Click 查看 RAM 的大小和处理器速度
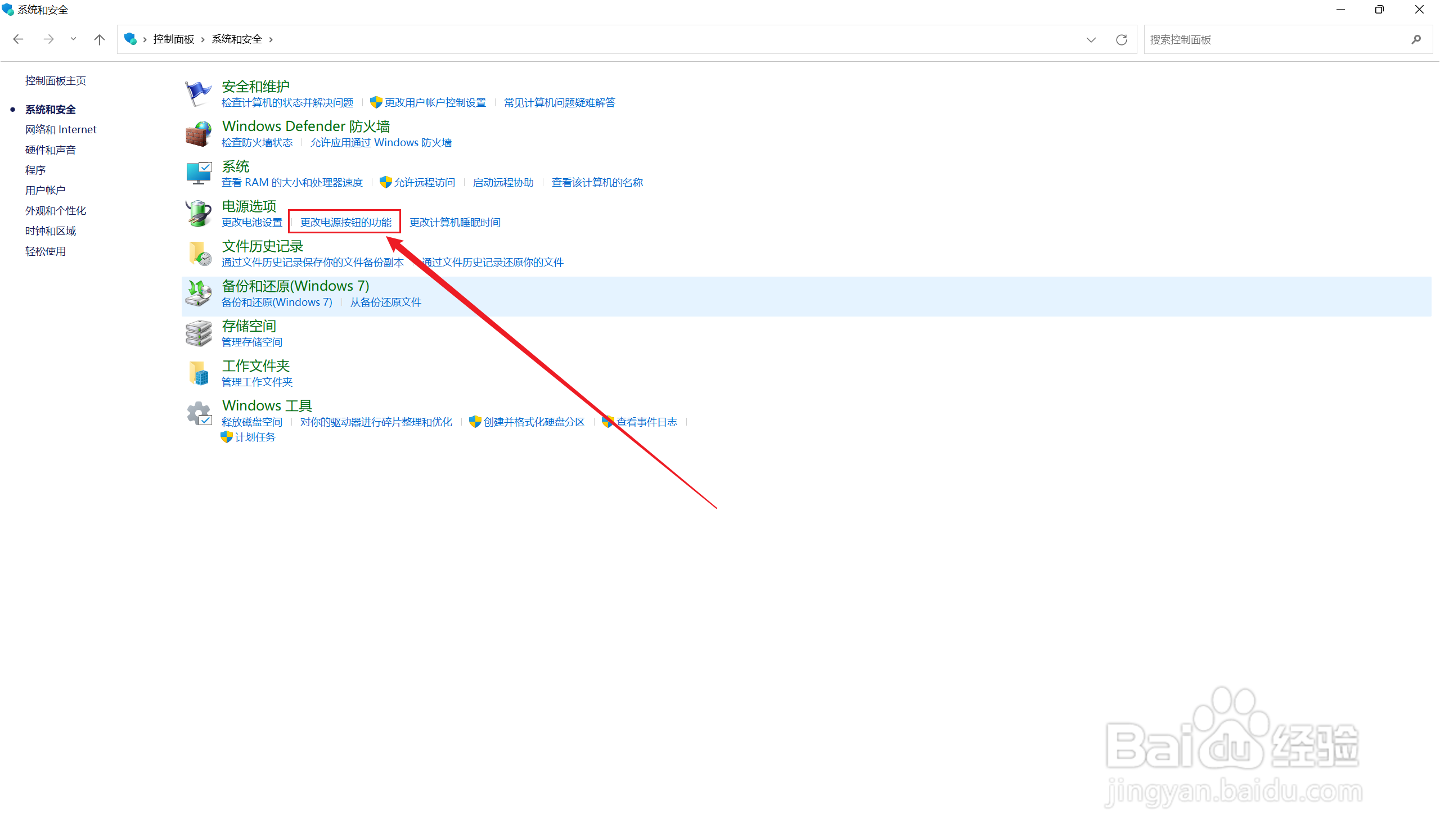 coord(292,183)
